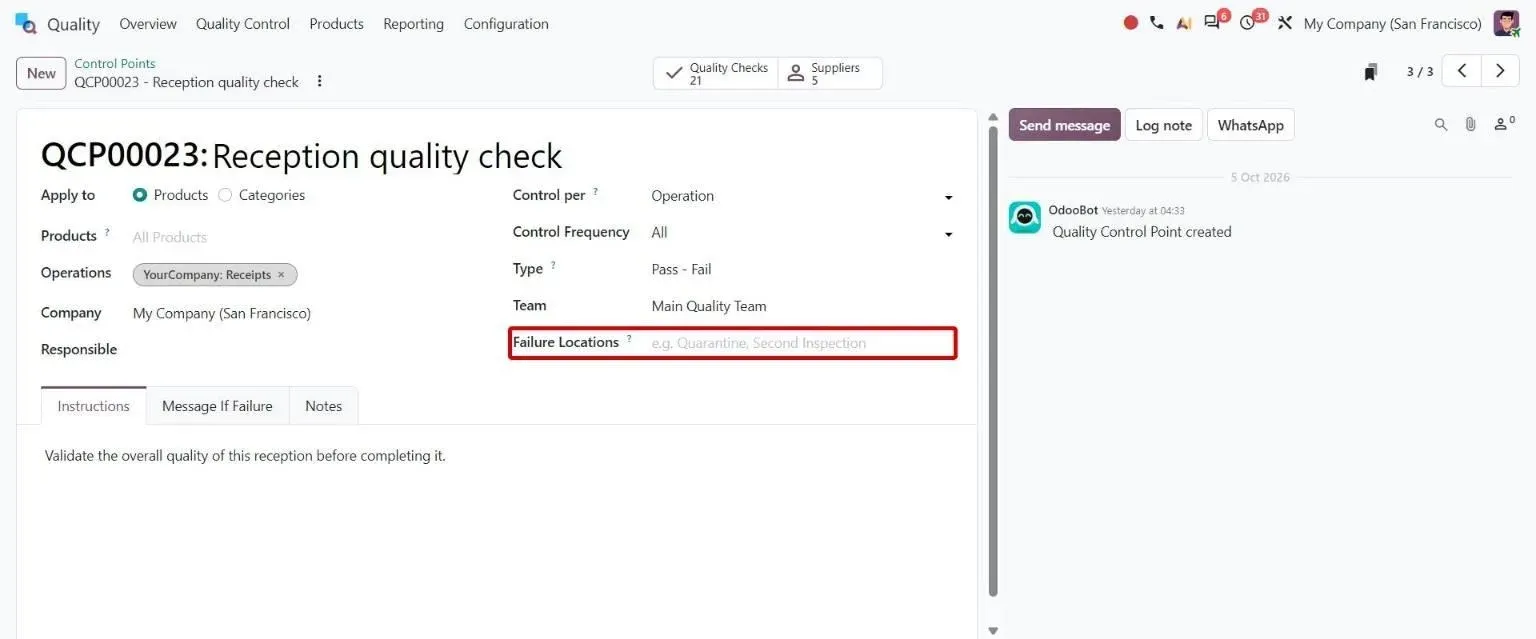Show help tooltip next to Failure Locations
The width and height of the screenshot is (1536, 639).
coord(629,339)
